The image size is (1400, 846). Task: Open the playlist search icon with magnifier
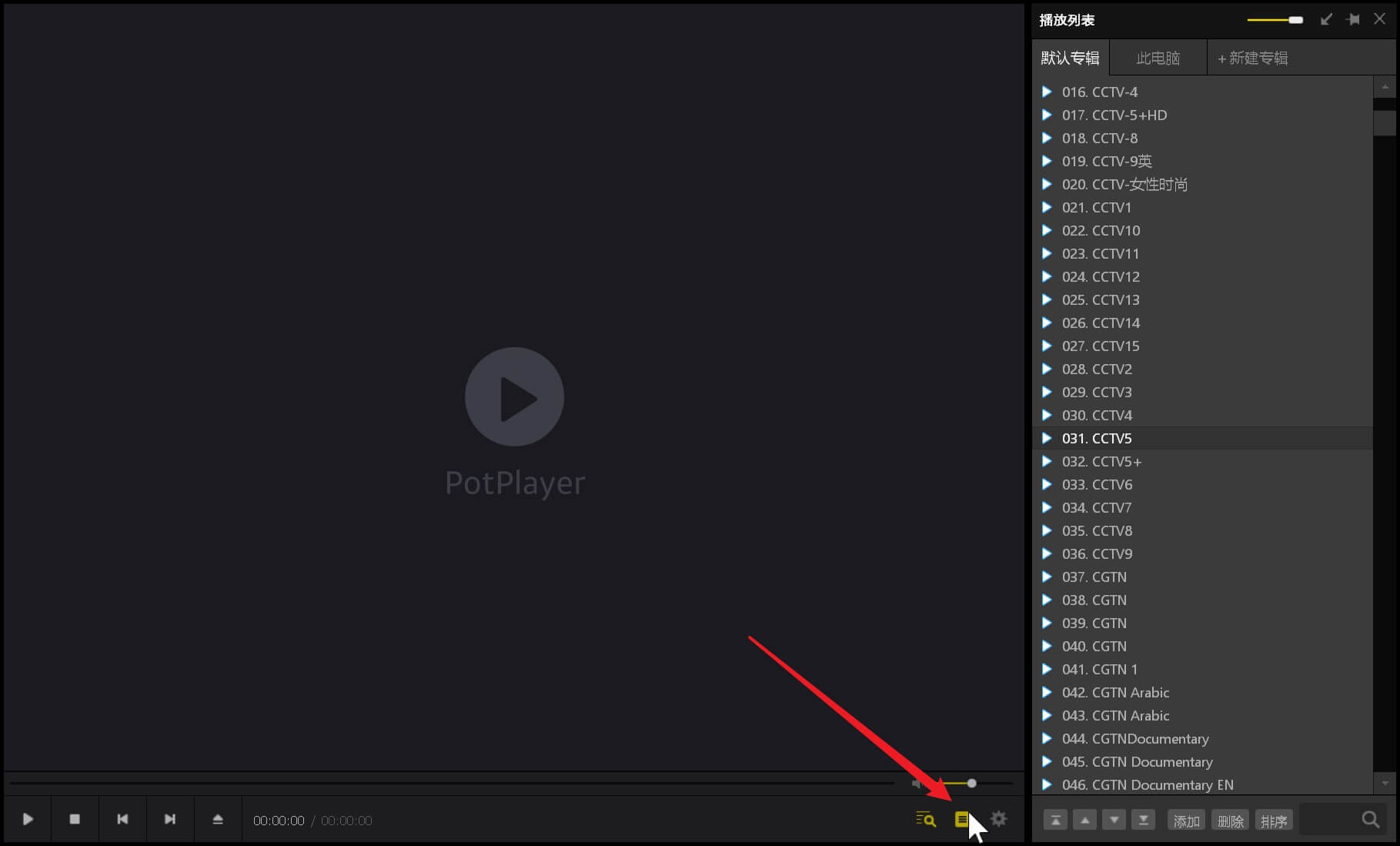click(925, 819)
